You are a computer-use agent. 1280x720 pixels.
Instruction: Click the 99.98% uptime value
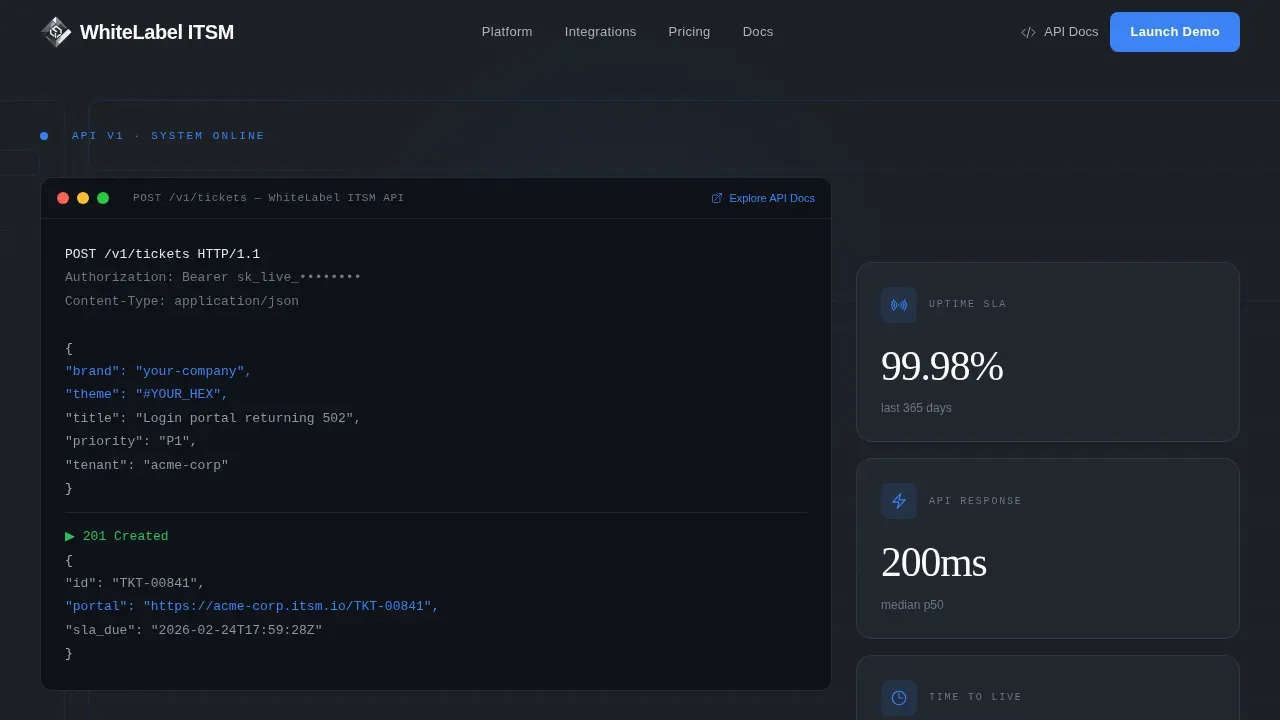(x=942, y=366)
